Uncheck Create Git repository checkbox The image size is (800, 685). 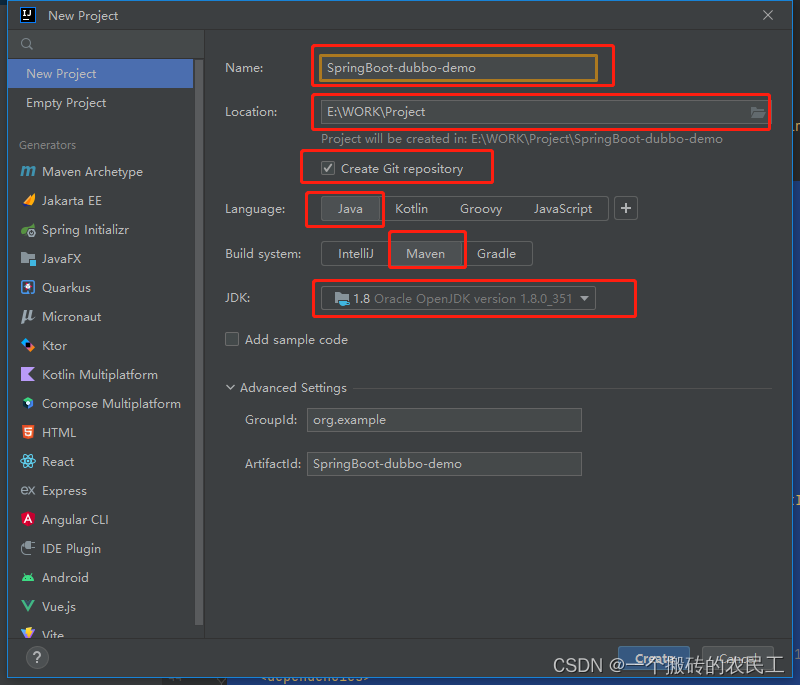tap(328, 168)
